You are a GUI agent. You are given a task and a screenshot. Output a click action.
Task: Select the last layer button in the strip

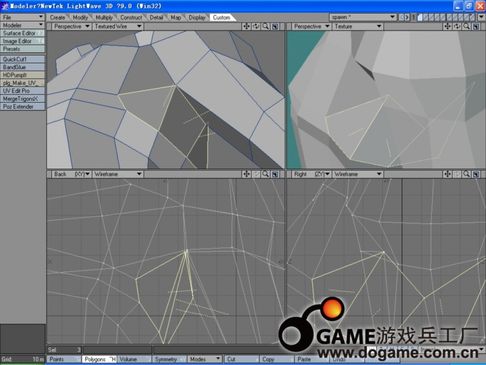[472, 17]
